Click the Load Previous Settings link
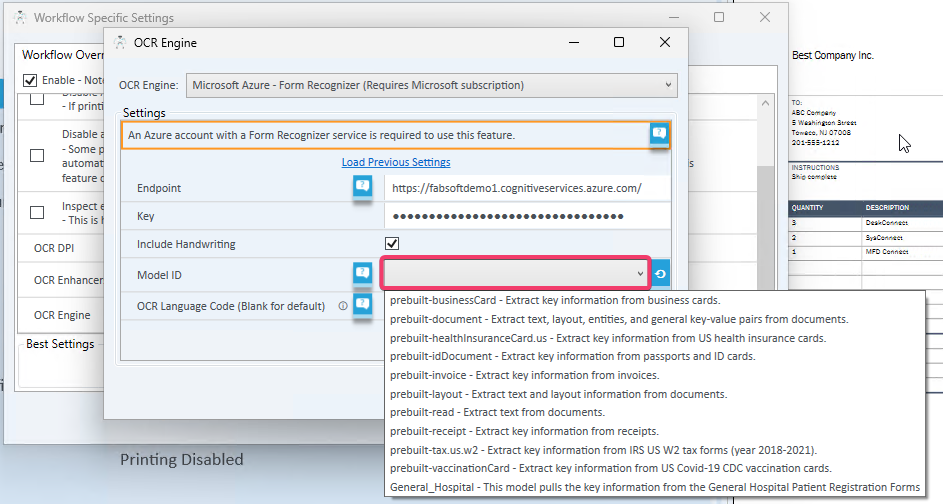 pos(396,162)
